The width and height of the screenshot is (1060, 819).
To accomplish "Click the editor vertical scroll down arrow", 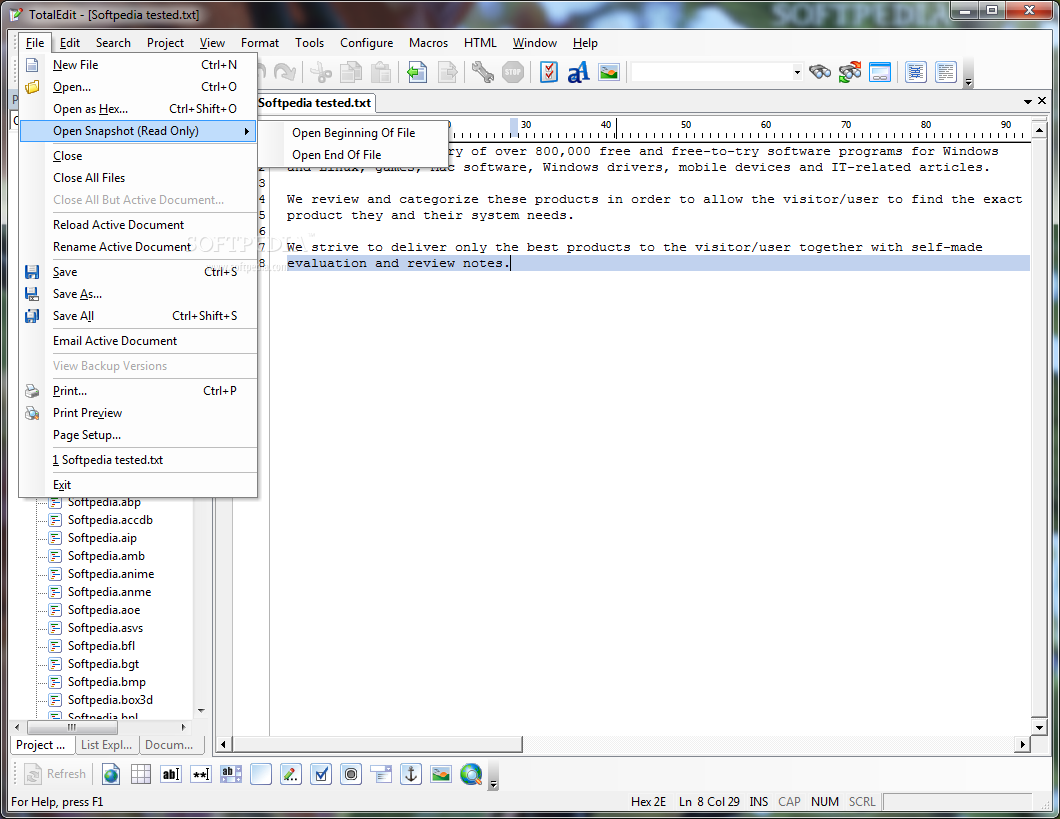I will coord(1039,728).
